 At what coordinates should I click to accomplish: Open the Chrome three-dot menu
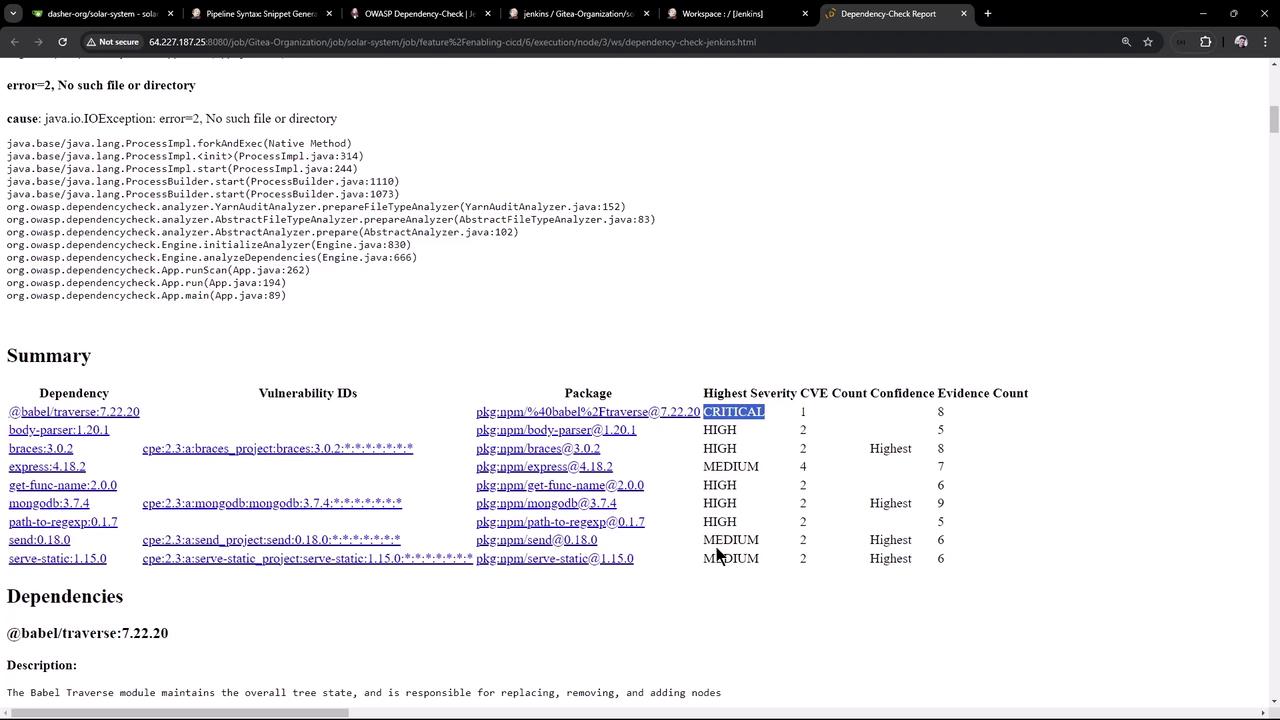point(1265,42)
